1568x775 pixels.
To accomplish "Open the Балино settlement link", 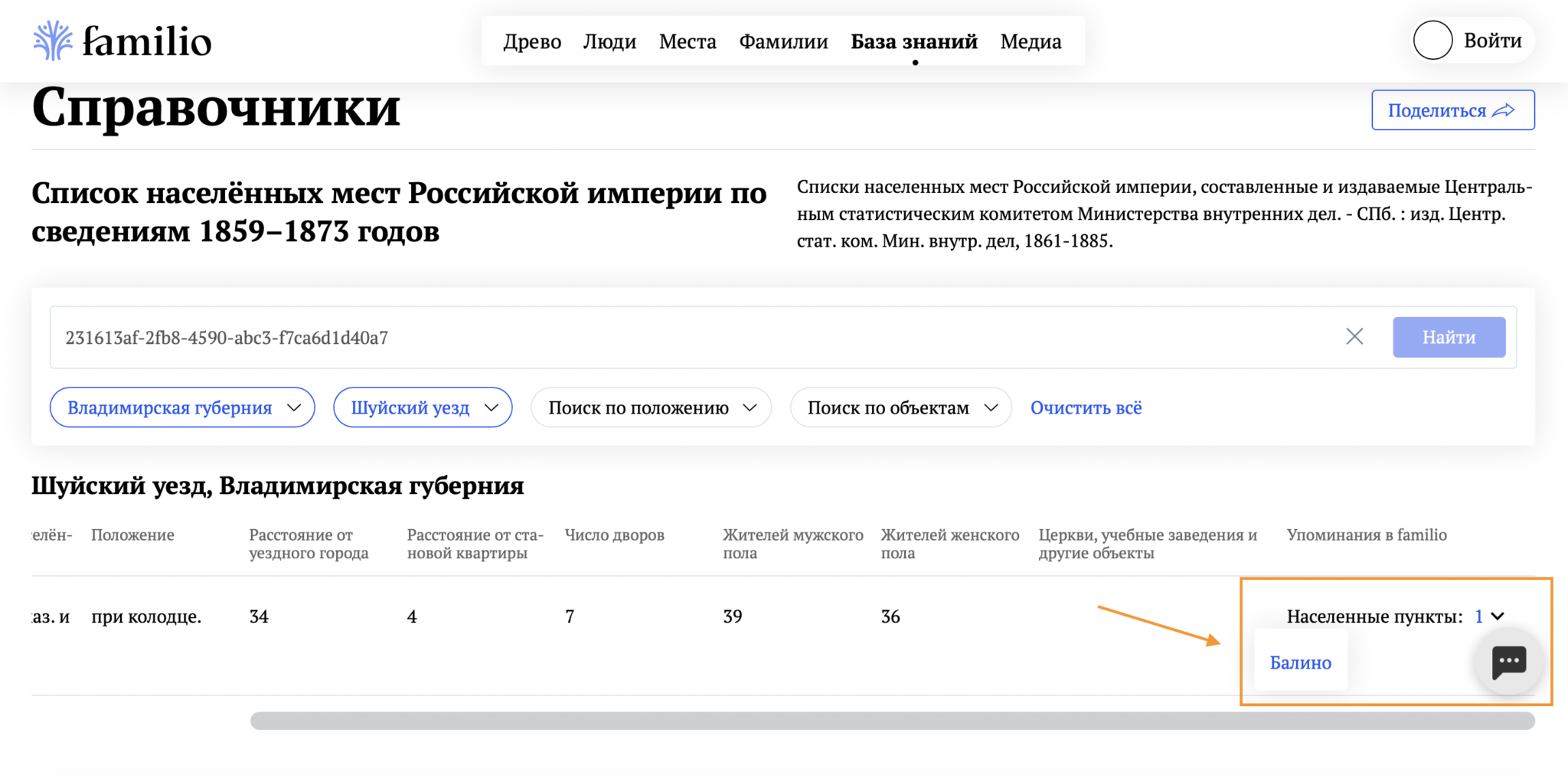I will tap(1300, 662).
